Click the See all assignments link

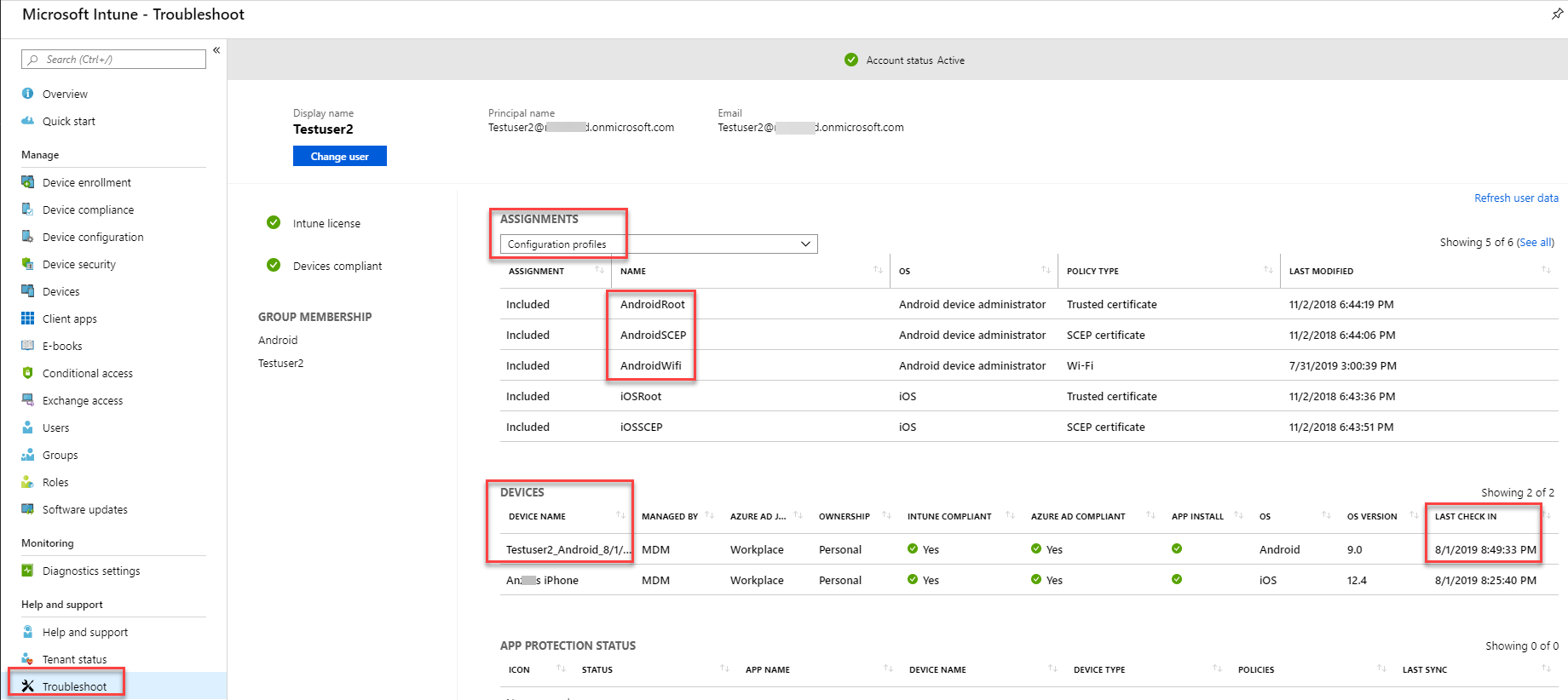point(1536,242)
